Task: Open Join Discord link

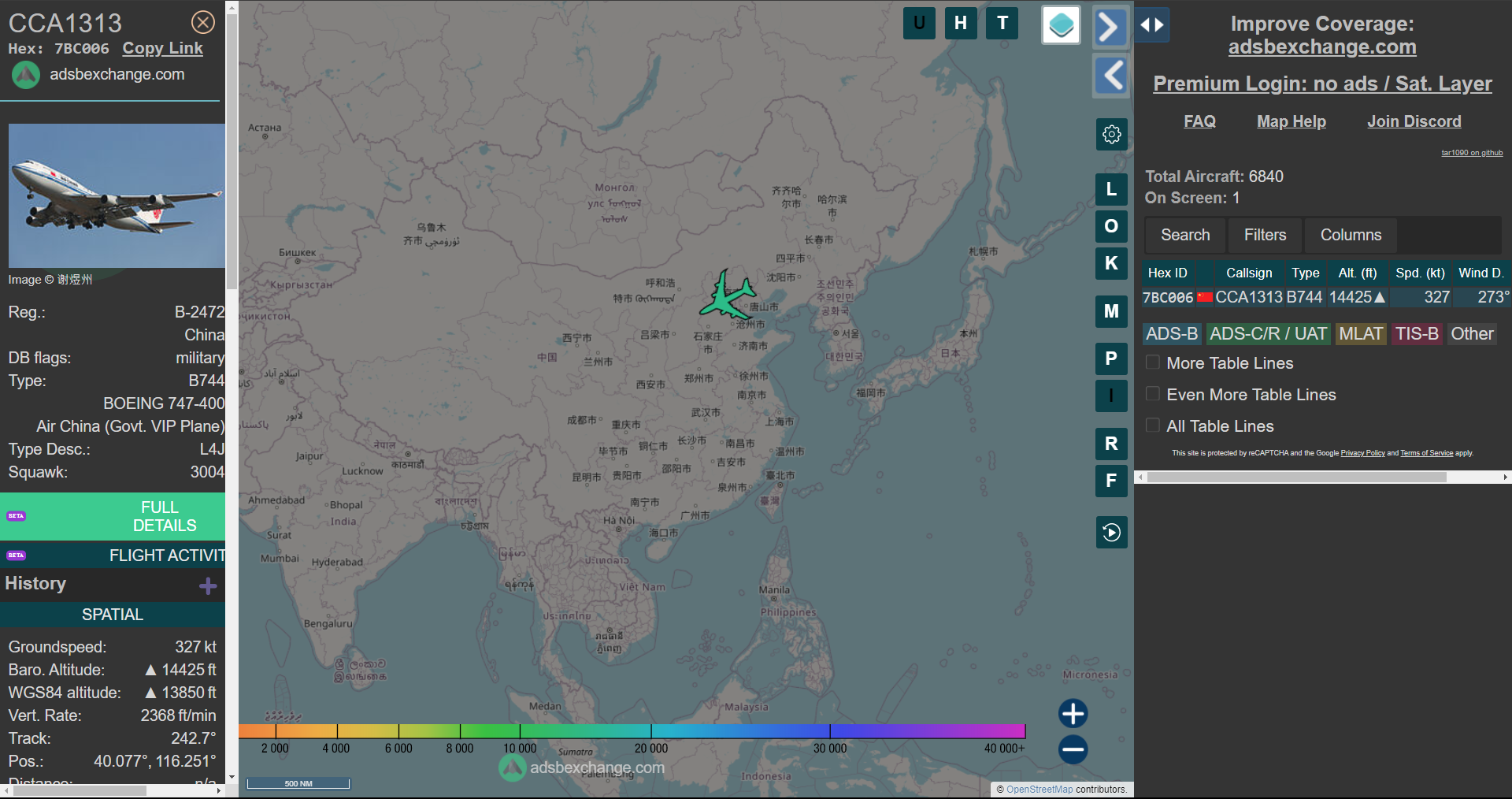Action: click(x=1414, y=121)
